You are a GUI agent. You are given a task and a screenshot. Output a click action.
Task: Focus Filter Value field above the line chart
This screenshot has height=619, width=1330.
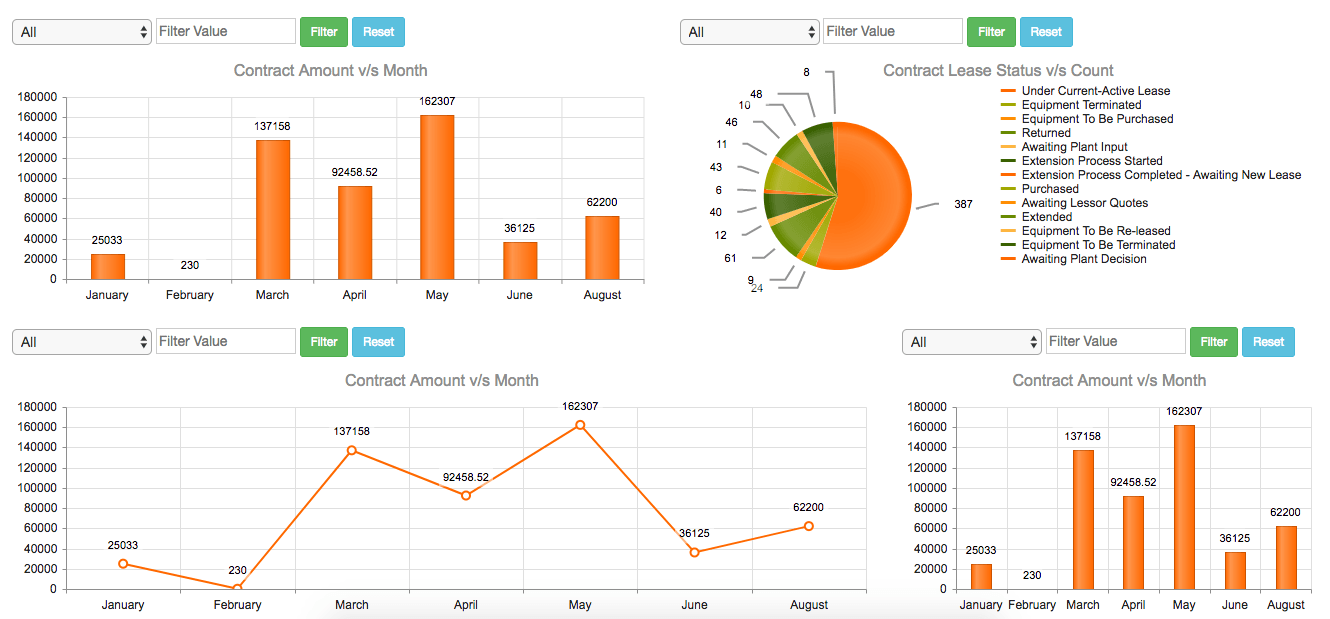point(226,341)
